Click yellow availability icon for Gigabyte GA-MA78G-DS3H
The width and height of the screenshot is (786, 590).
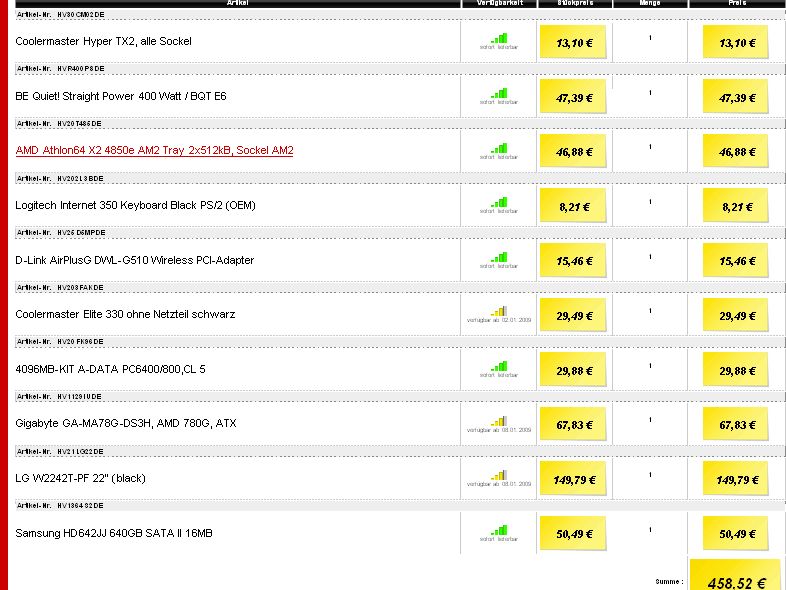click(x=499, y=421)
